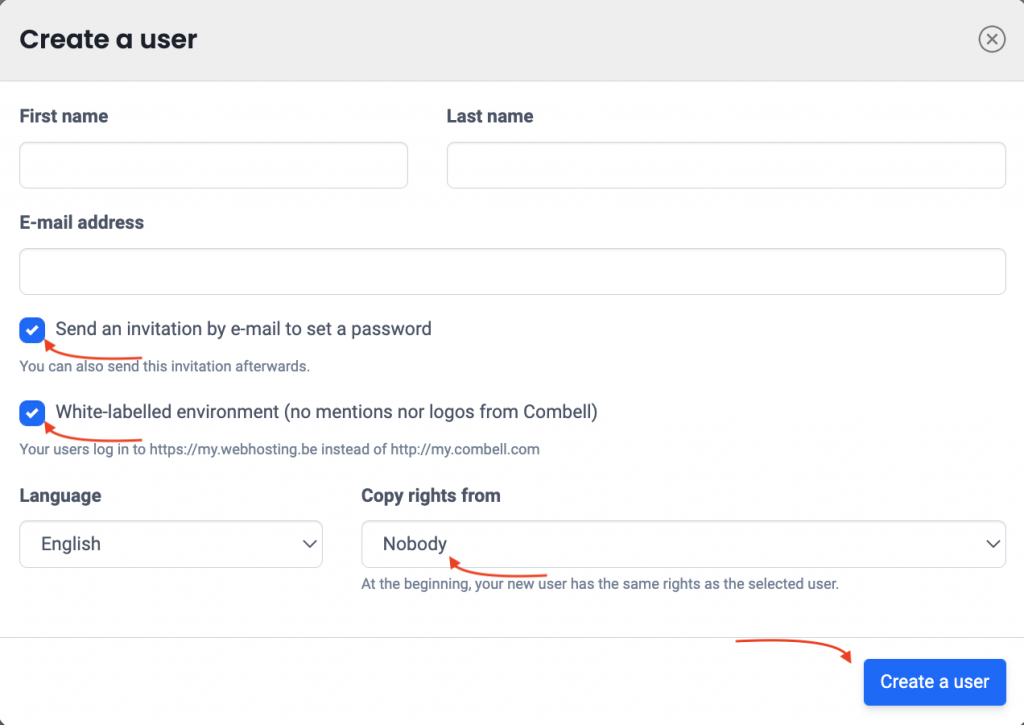The image size is (1024, 725).
Task: Click the my.webhosting.be helper text line
Action: (x=280, y=449)
